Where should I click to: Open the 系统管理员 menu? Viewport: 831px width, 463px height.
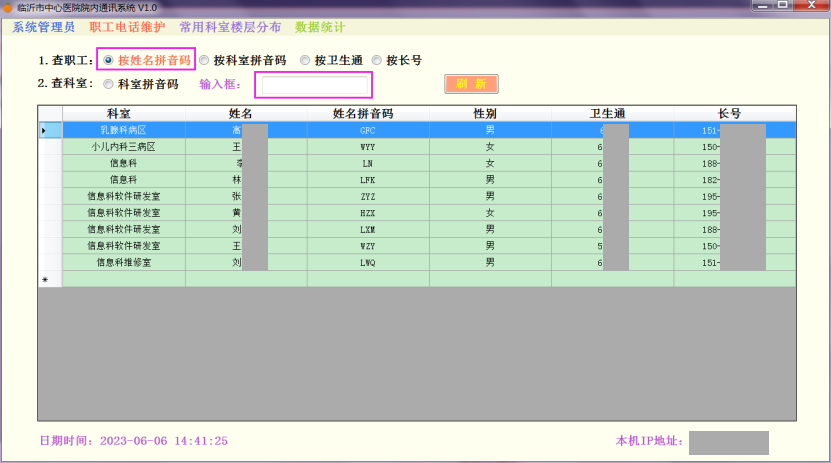(43, 27)
